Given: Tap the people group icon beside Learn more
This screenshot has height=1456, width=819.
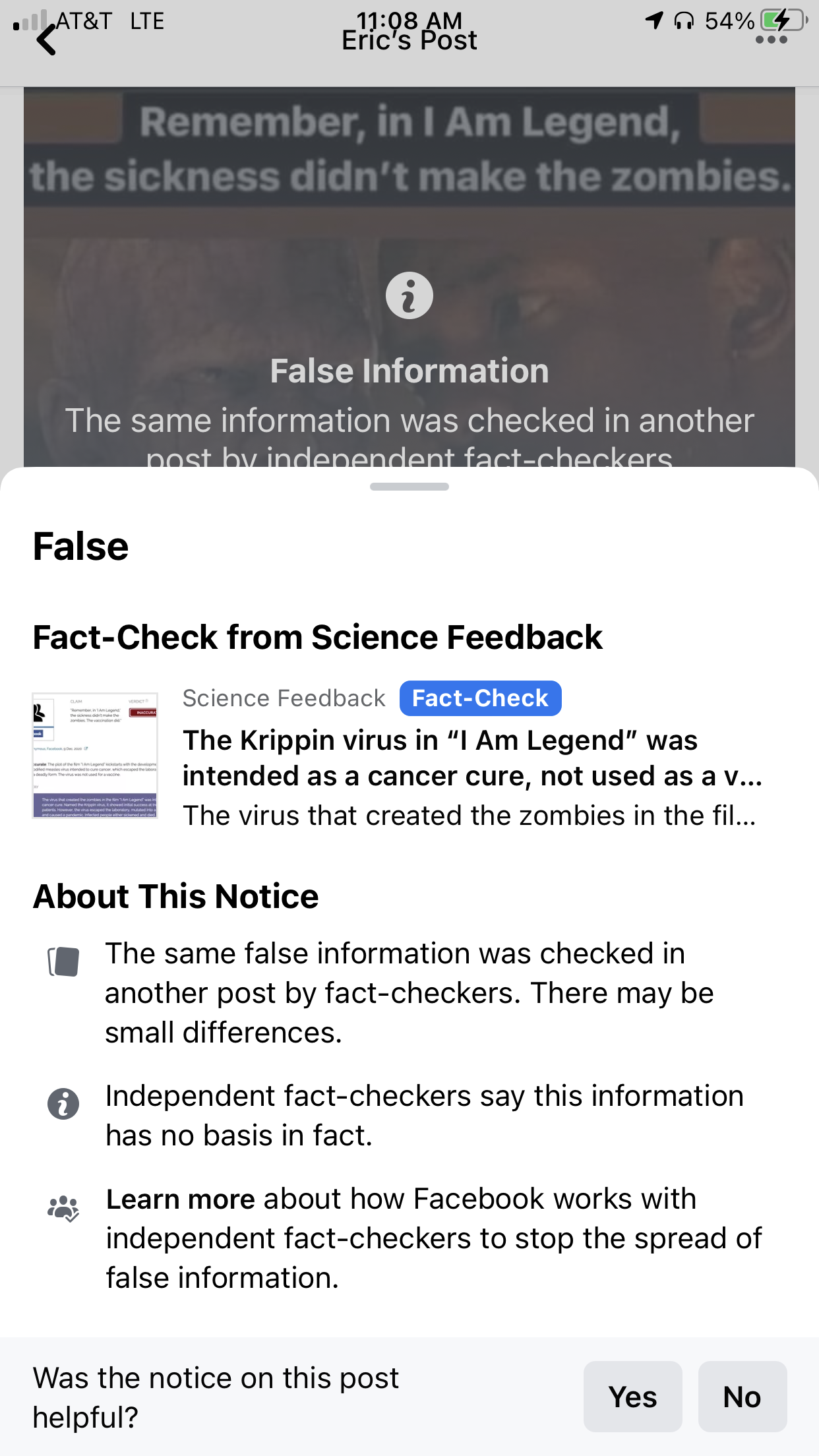Looking at the screenshot, I should (x=63, y=1208).
